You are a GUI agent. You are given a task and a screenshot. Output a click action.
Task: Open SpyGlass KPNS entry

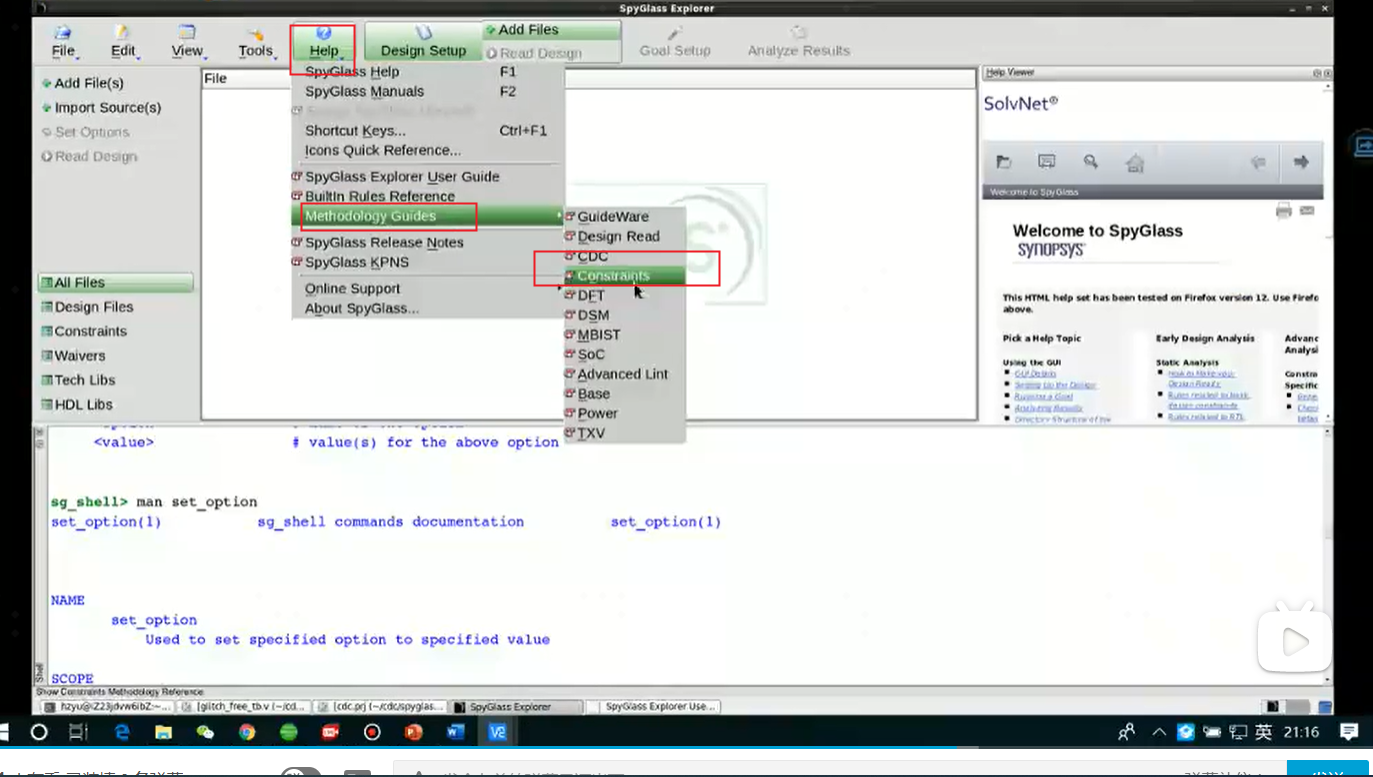pyautogui.click(x=428, y=262)
